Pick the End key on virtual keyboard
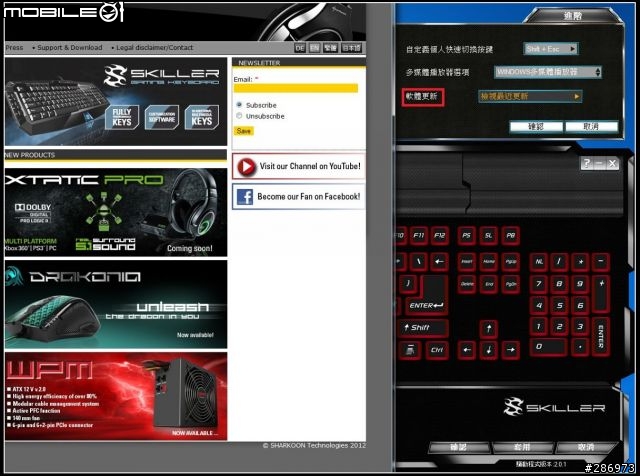The width and height of the screenshot is (640, 476). coord(489,284)
